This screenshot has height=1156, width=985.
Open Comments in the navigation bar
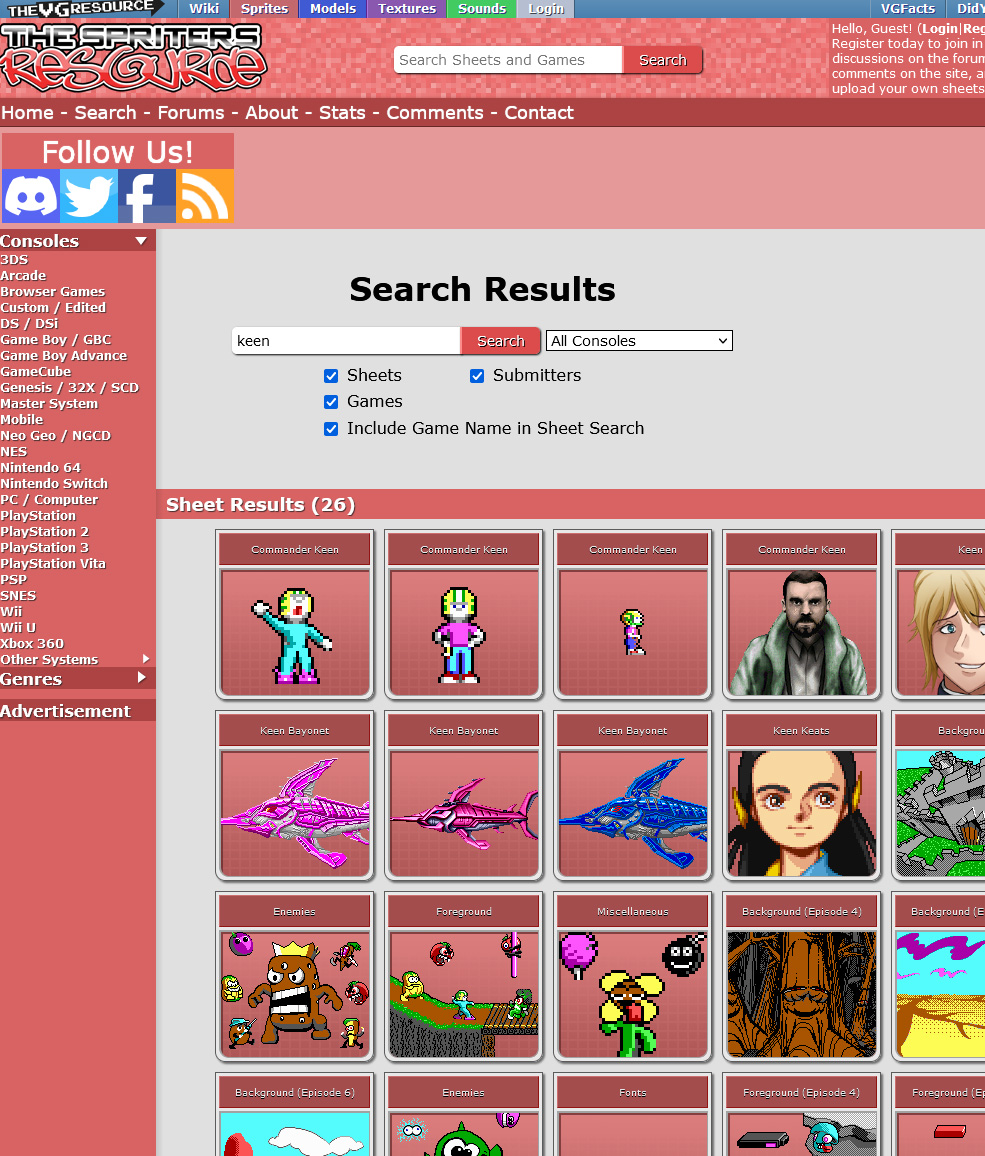[435, 113]
